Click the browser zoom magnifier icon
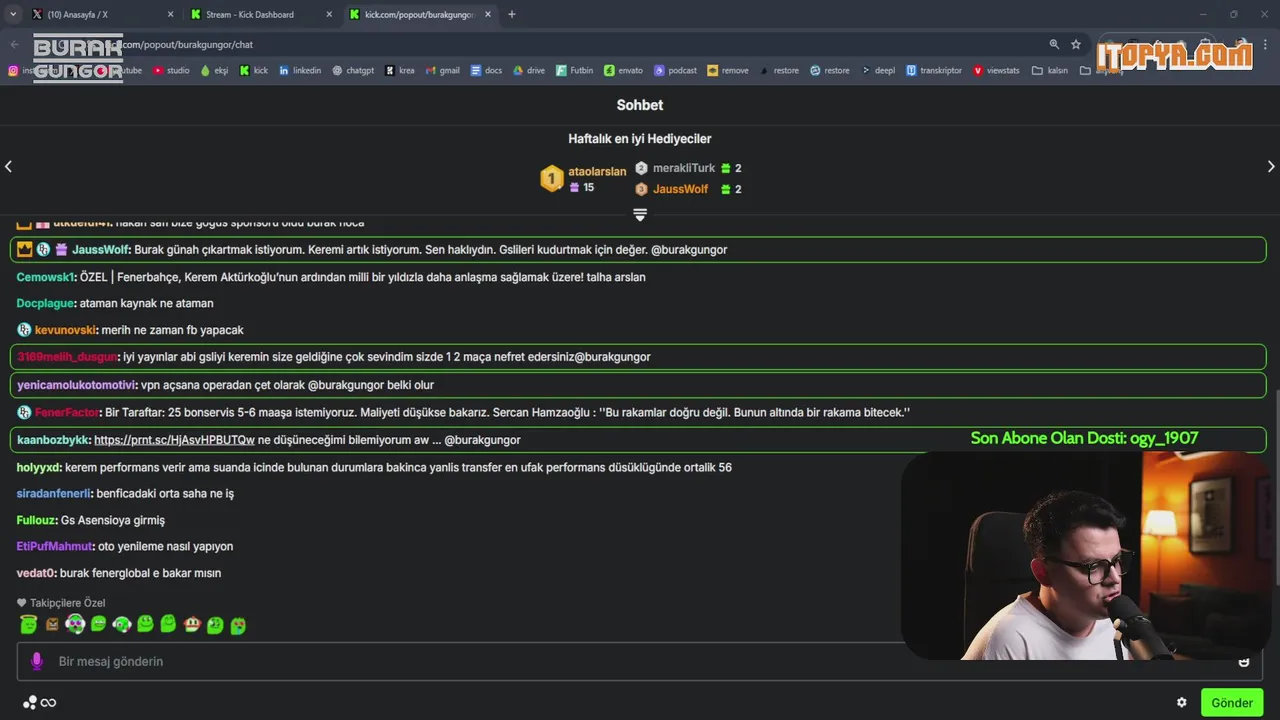 pos(1054,45)
